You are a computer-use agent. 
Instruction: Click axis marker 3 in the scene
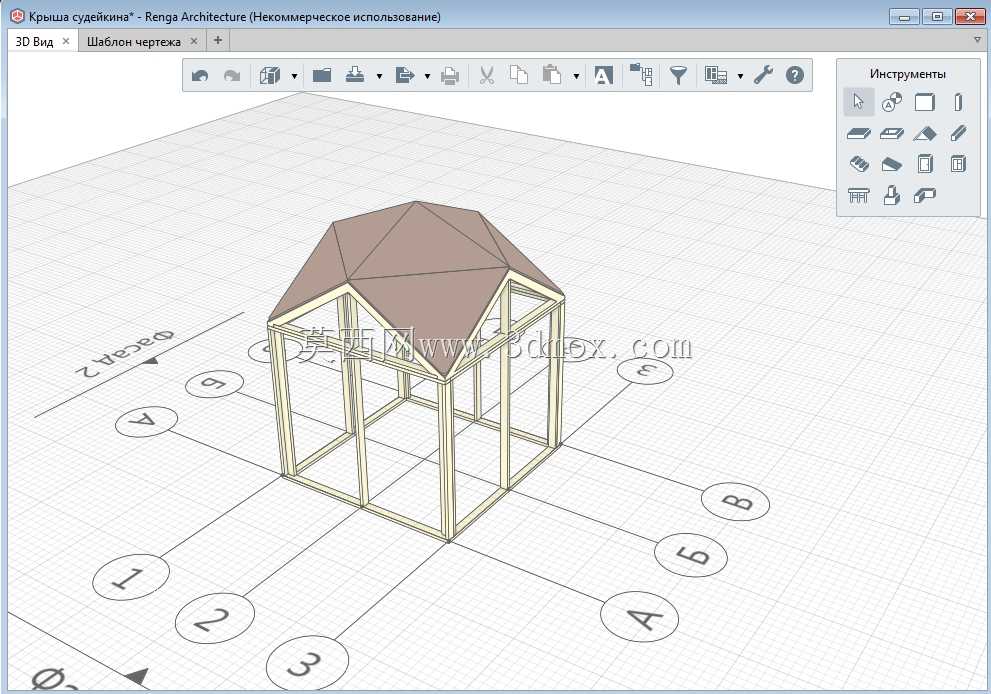(x=307, y=662)
